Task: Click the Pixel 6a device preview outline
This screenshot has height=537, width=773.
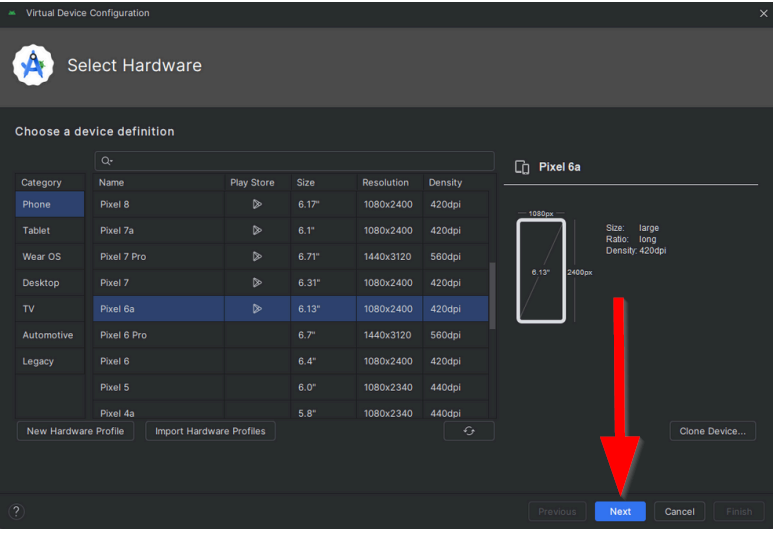Action: [x=541, y=271]
